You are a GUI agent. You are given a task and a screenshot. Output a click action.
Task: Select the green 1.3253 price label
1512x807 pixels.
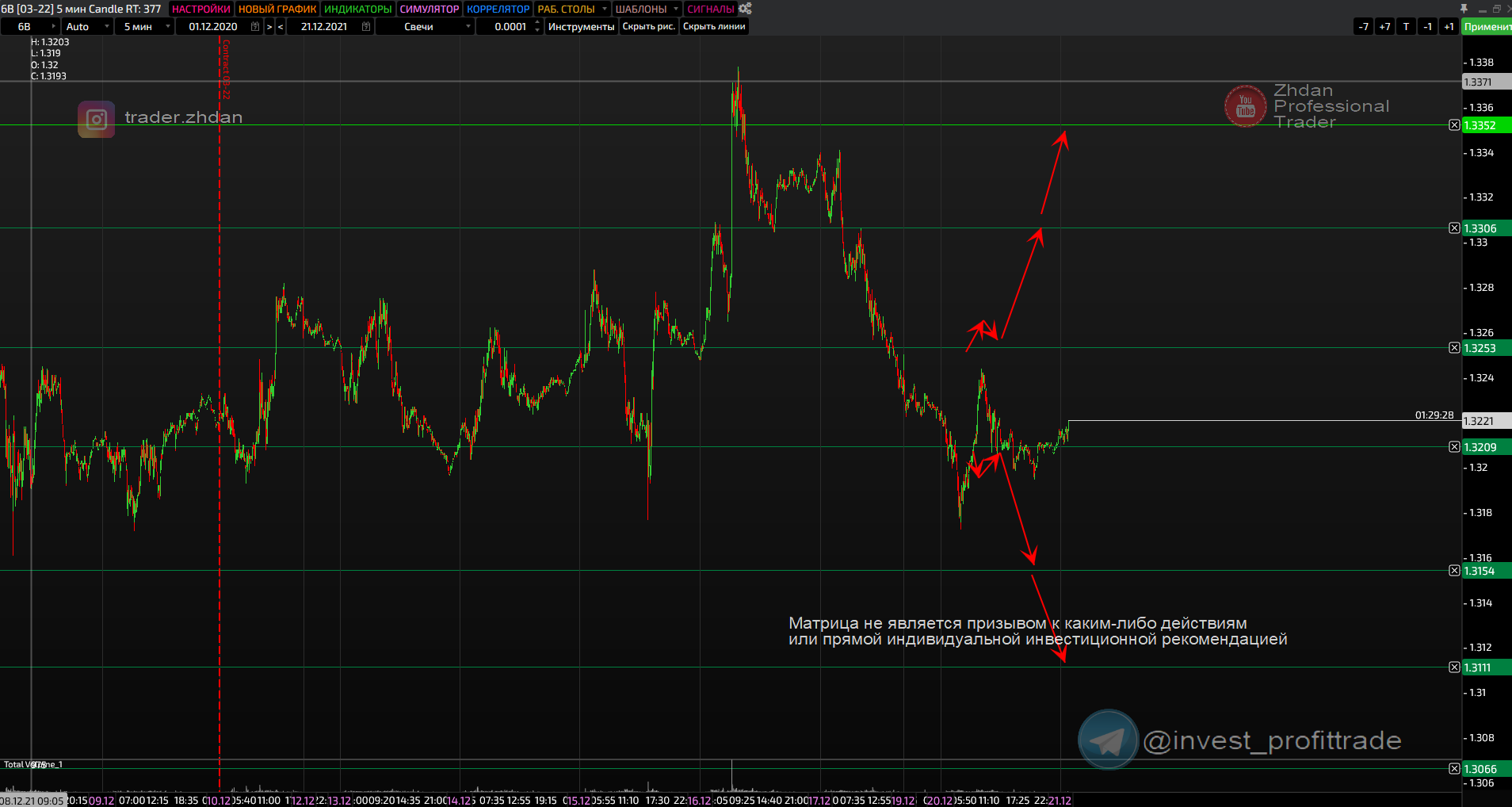(1487, 348)
